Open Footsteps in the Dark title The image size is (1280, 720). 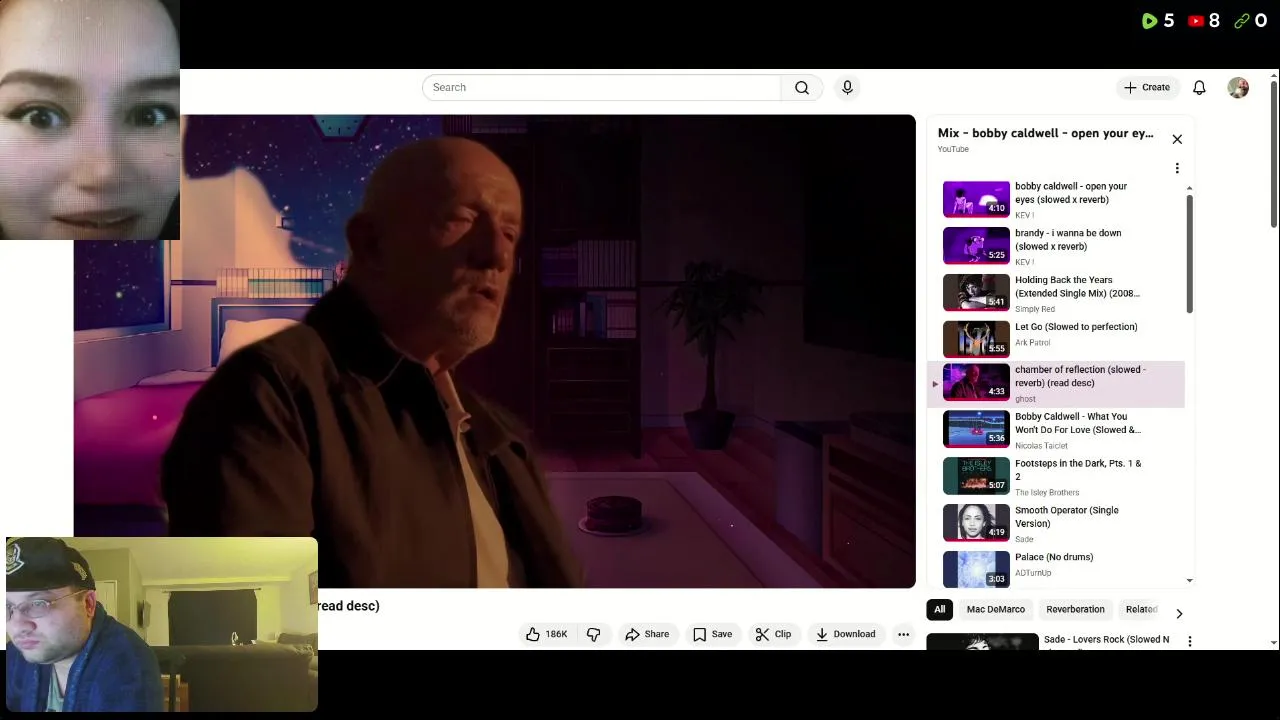pyautogui.click(x=1077, y=470)
